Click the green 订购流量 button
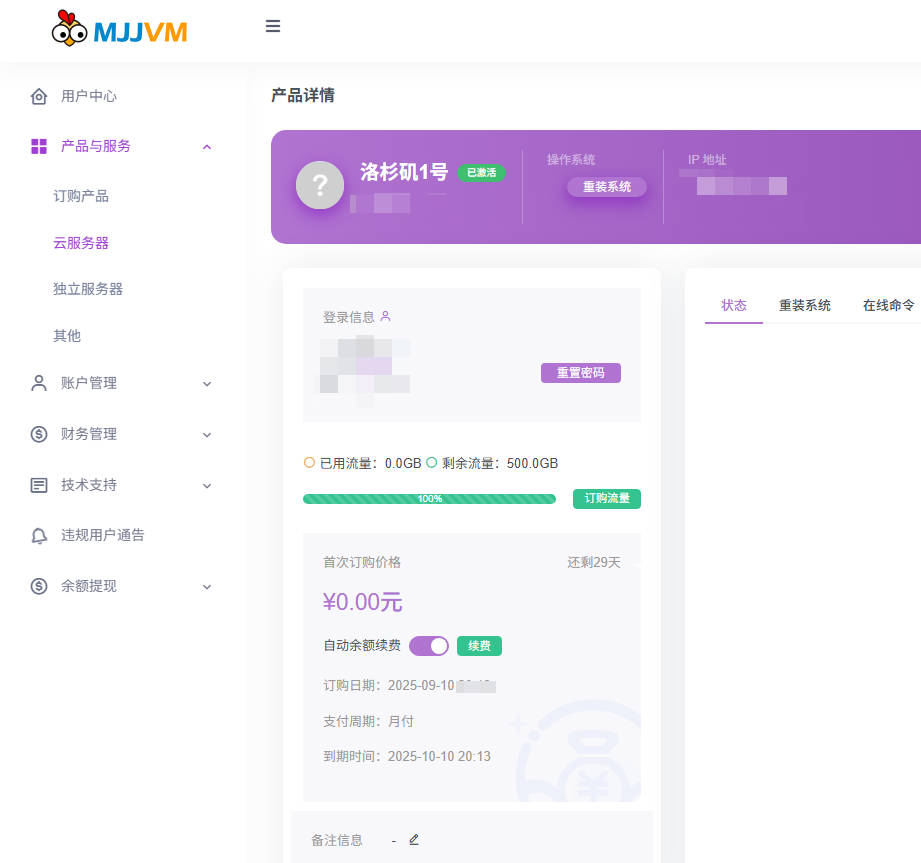Image resolution: width=921 pixels, height=863 pixels. (x=607, y=498)
